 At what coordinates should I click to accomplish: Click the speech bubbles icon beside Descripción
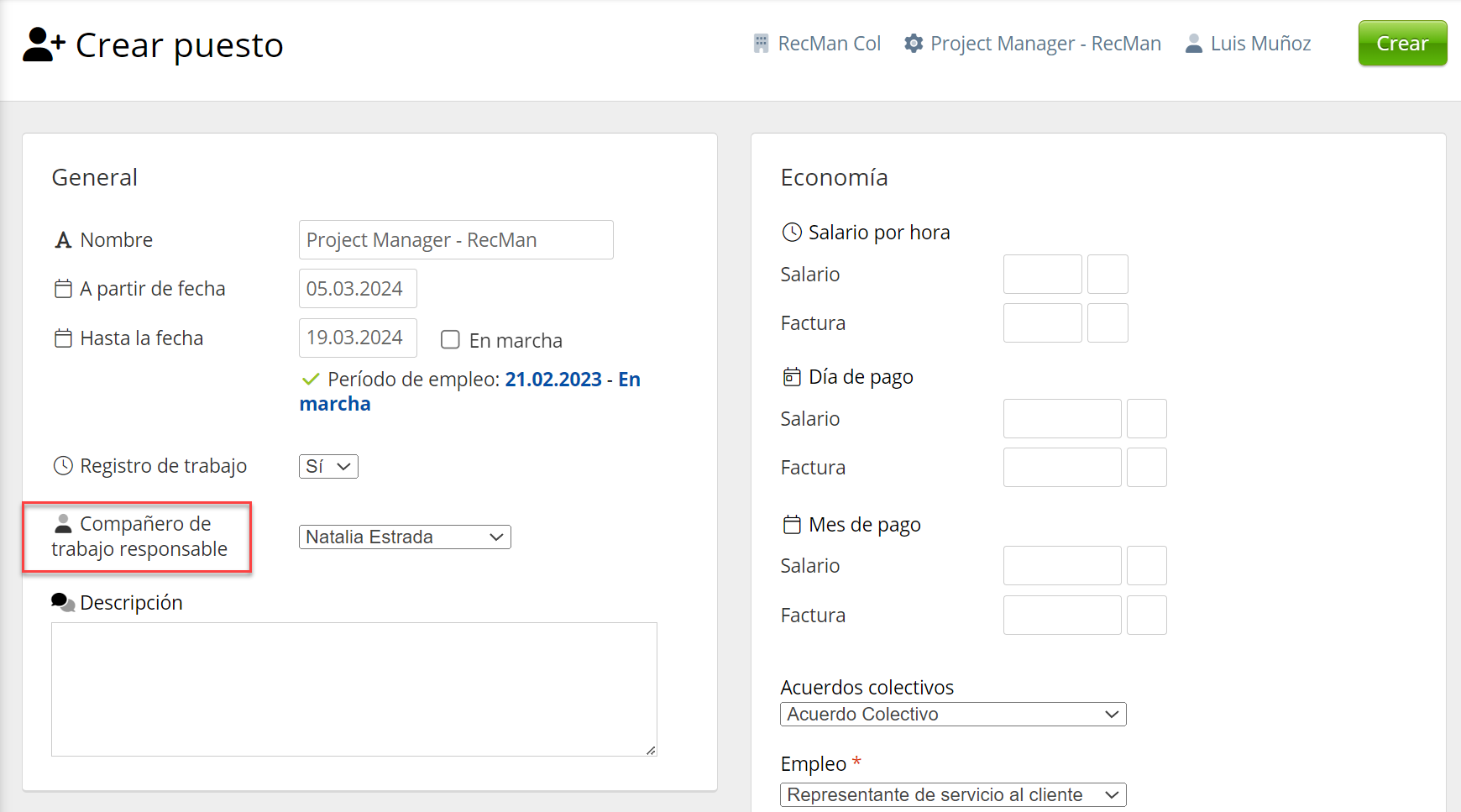tap(63, 603)
